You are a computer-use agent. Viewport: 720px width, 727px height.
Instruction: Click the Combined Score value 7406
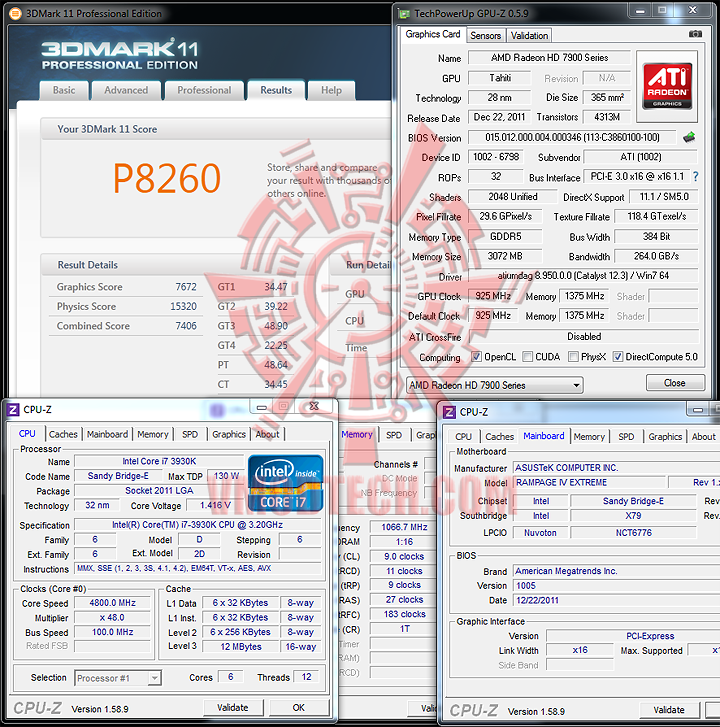point(186,326)
